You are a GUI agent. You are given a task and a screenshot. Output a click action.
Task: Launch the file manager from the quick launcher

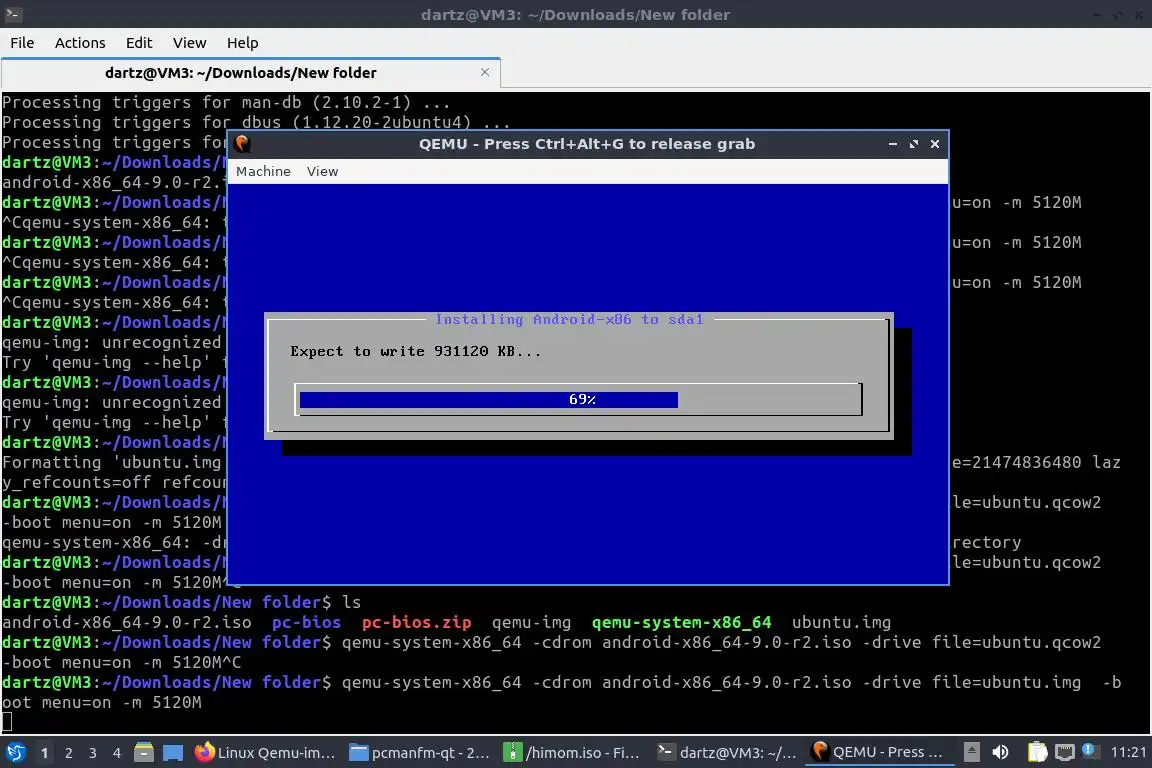(144, 753)
